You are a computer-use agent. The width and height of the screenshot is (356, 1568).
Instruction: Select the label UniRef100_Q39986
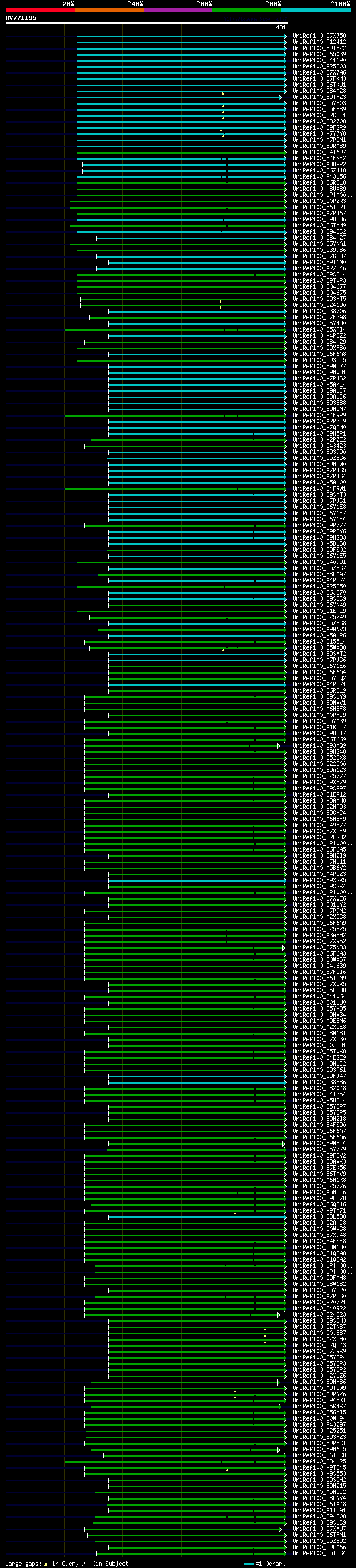click(319, 250)
